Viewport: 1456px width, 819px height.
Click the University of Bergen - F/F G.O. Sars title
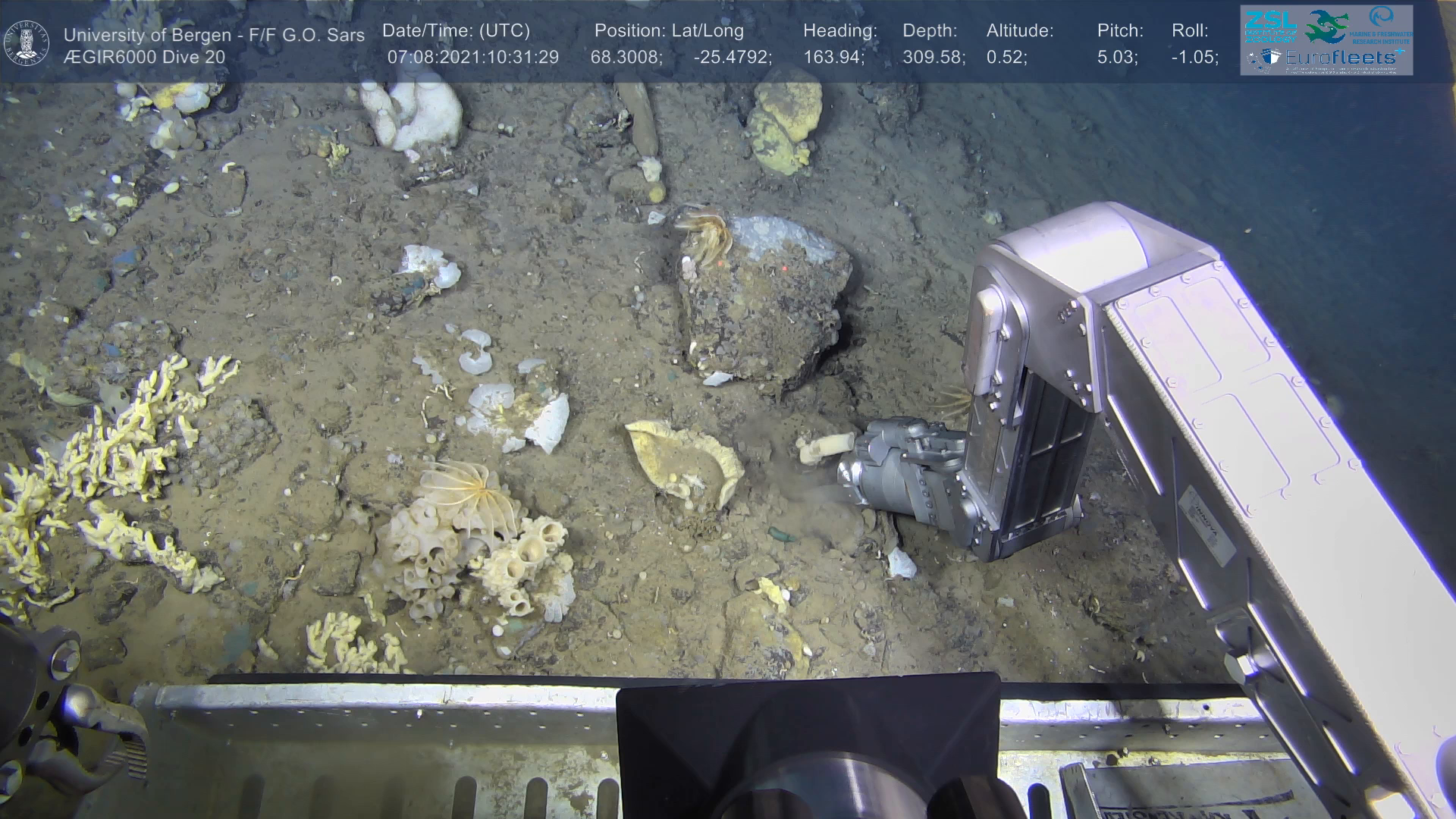[x=214, y=35]
